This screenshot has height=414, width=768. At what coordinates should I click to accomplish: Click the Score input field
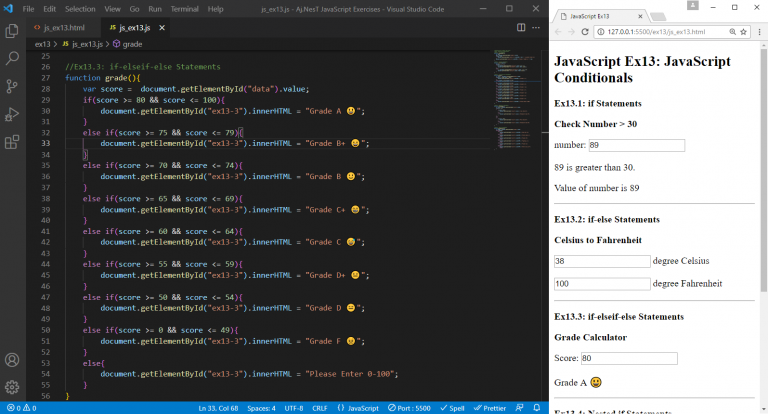point(629,358)
